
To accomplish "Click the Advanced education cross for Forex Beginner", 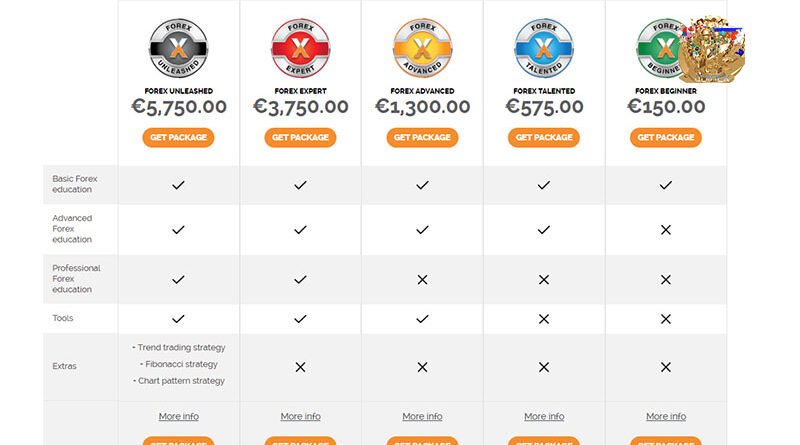I will (x=666, y=230).
